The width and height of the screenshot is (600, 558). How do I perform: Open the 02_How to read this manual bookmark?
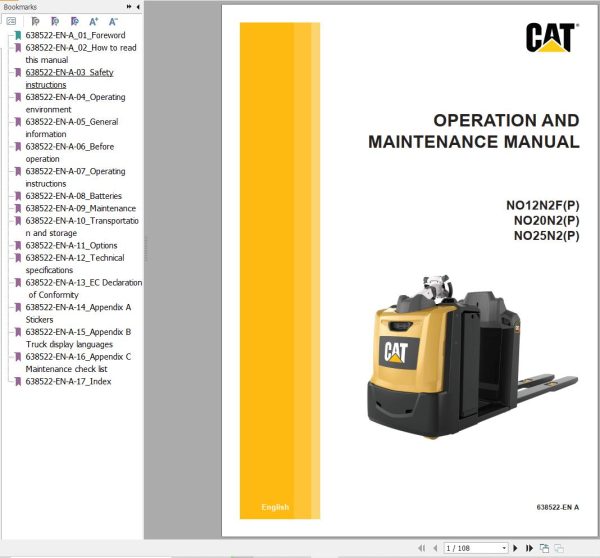pyautogui.click(x=81, y=54)
